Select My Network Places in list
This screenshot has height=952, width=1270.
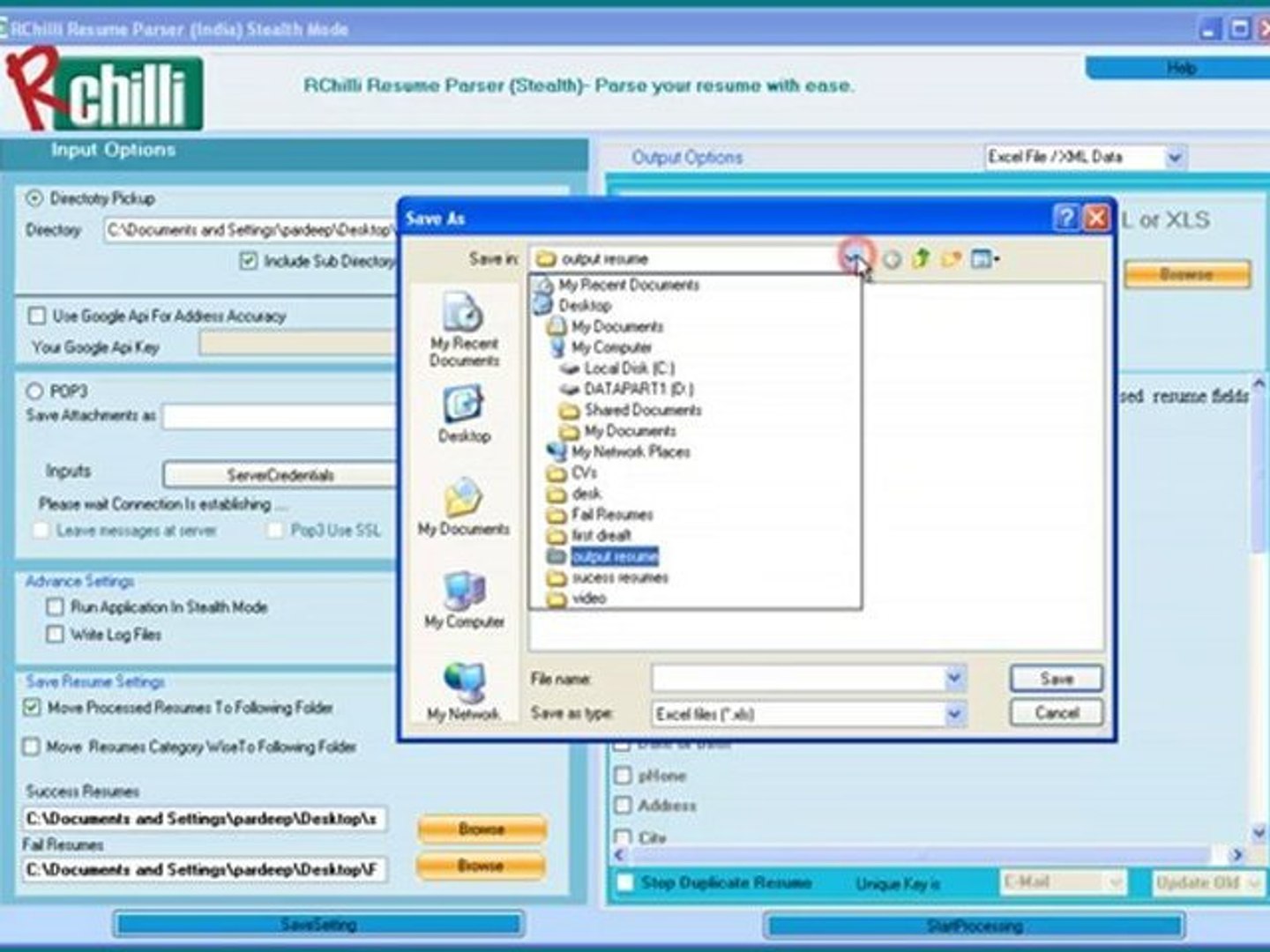(x=618, y=451)
